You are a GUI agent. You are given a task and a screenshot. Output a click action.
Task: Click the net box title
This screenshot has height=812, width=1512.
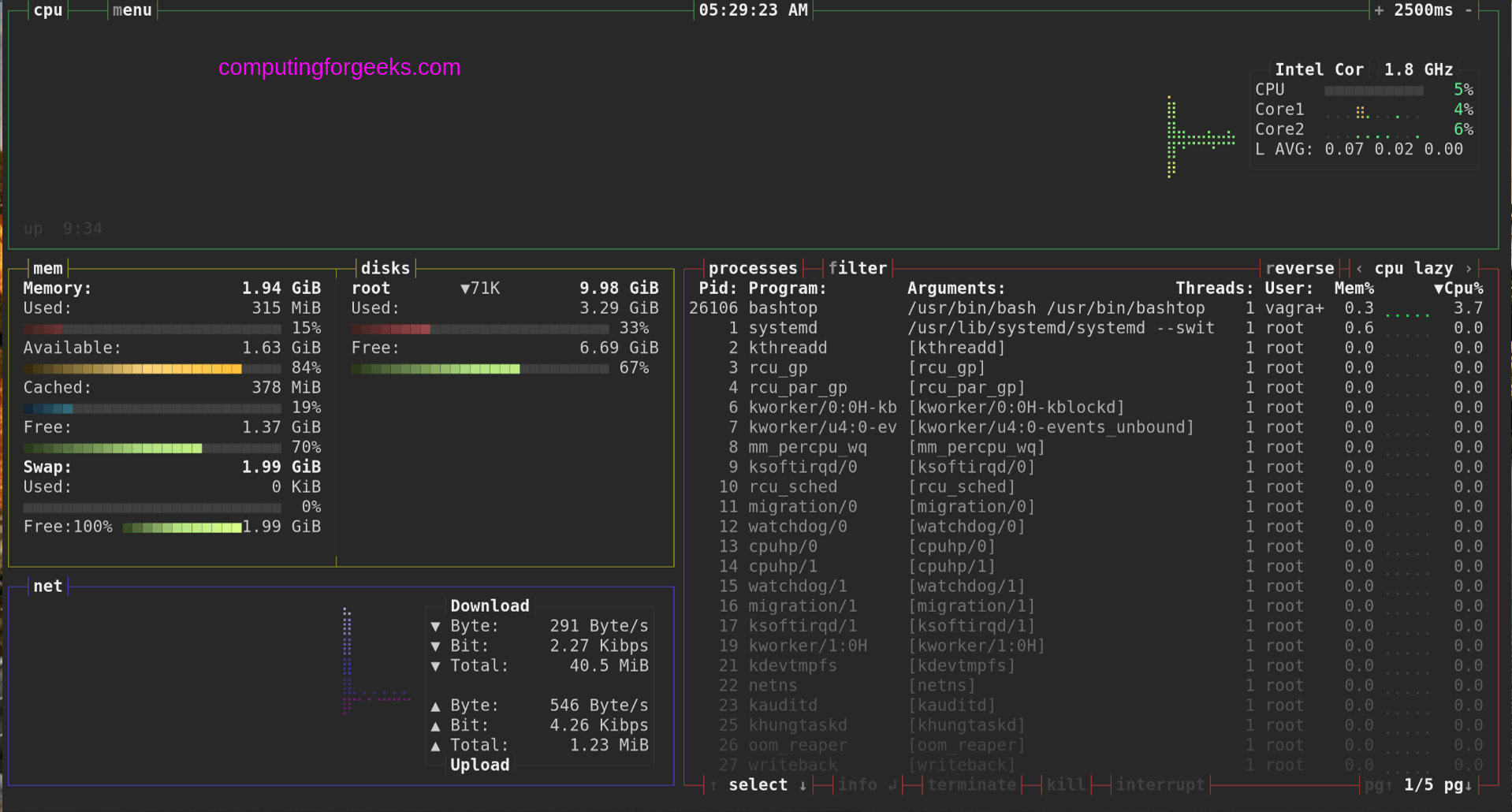[47, 586]
